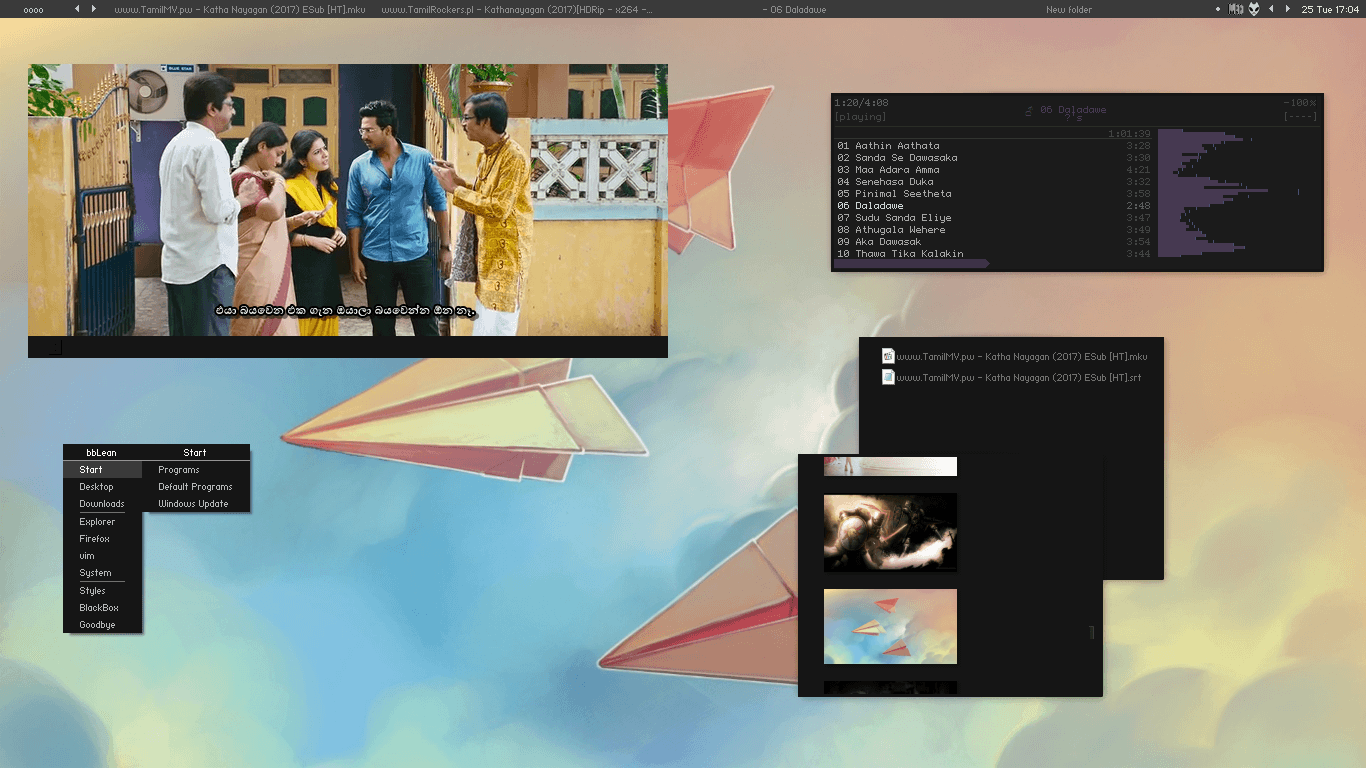Select track 10 Thawa Tika Kalakin
Viewport: 1366px width, 768px height.
(994, 254)
